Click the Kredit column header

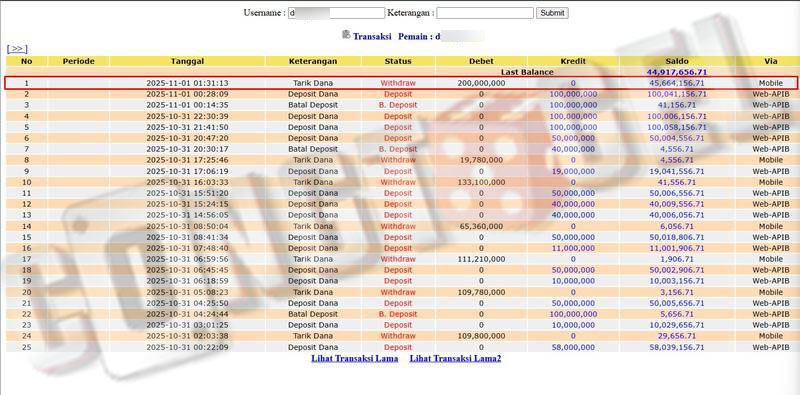pyautogui.click(x=573, y=61)
